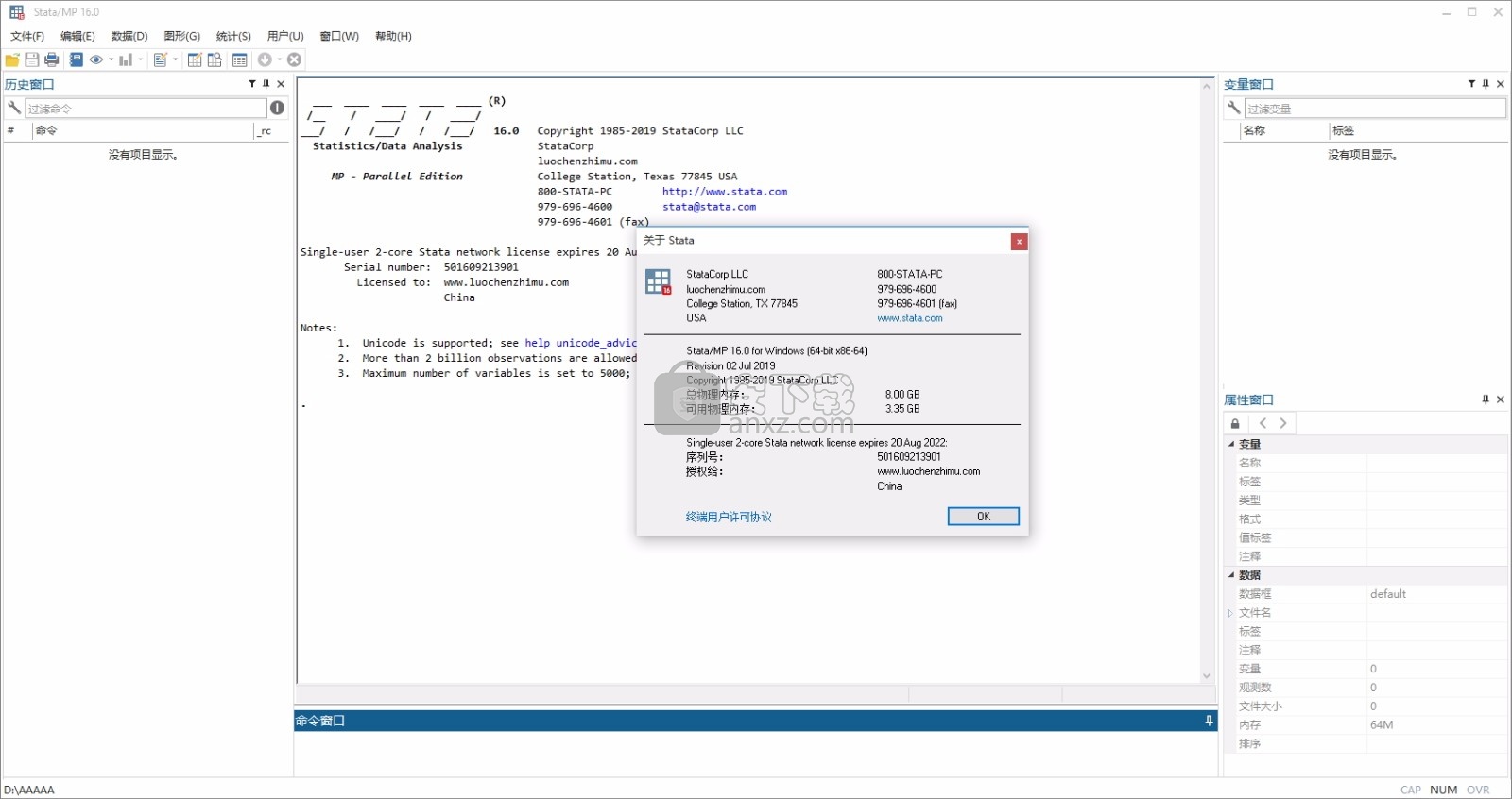Click the 64M memory value in 属性窗口

[1382, 725]
